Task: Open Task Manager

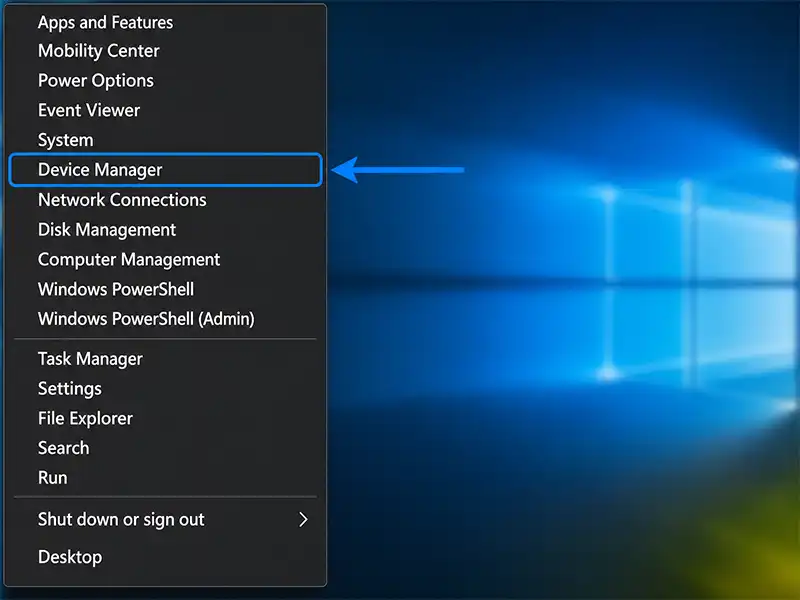Action: click(165, 359)
